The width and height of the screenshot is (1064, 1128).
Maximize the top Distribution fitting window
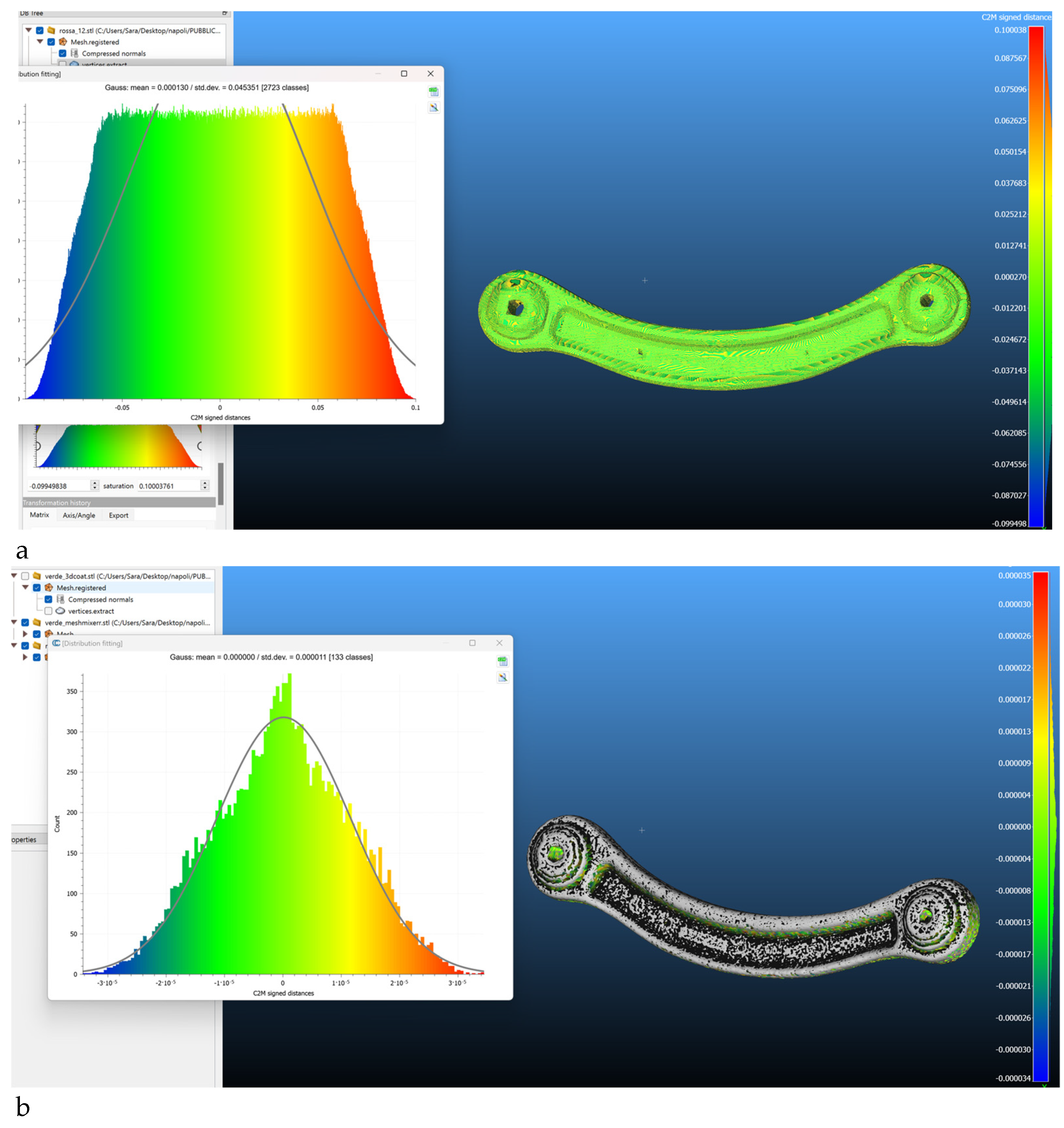click(404, 74)
